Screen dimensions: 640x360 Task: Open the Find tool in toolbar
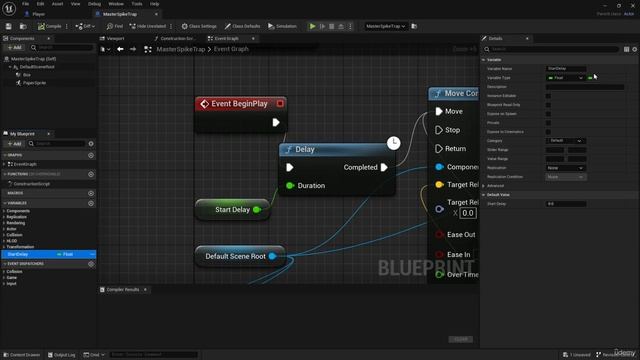[115, 27]
